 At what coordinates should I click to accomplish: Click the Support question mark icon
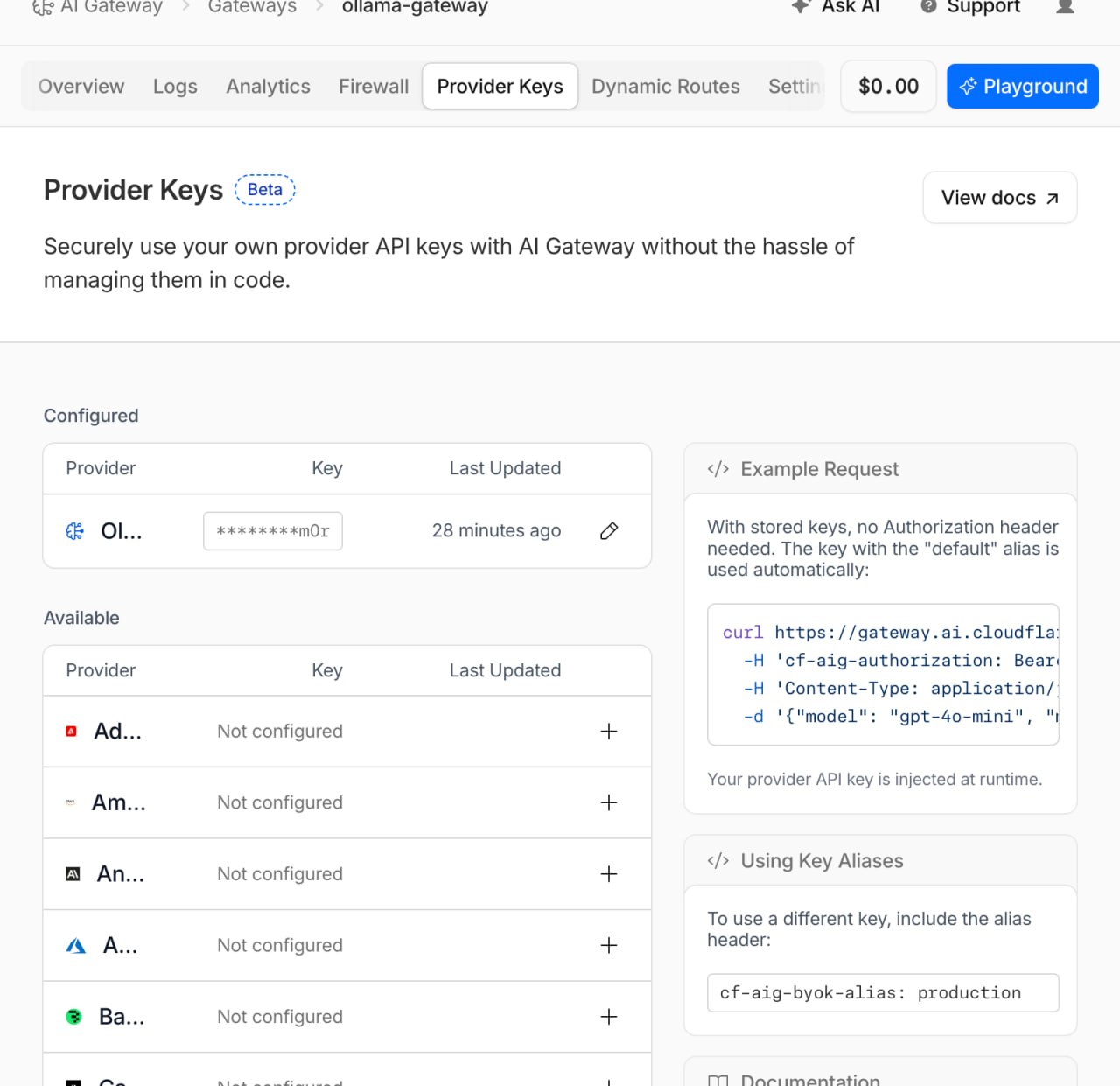928,7
